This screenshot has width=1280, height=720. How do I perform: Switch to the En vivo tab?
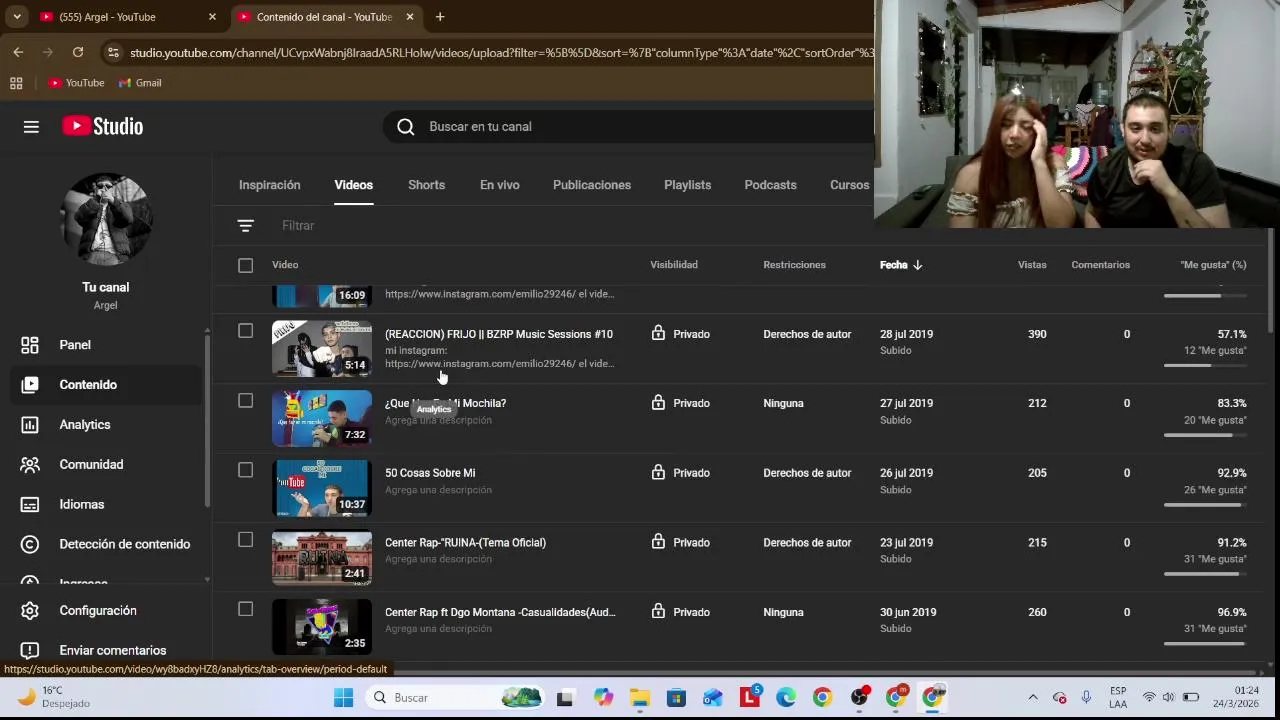tap(499, 185)
